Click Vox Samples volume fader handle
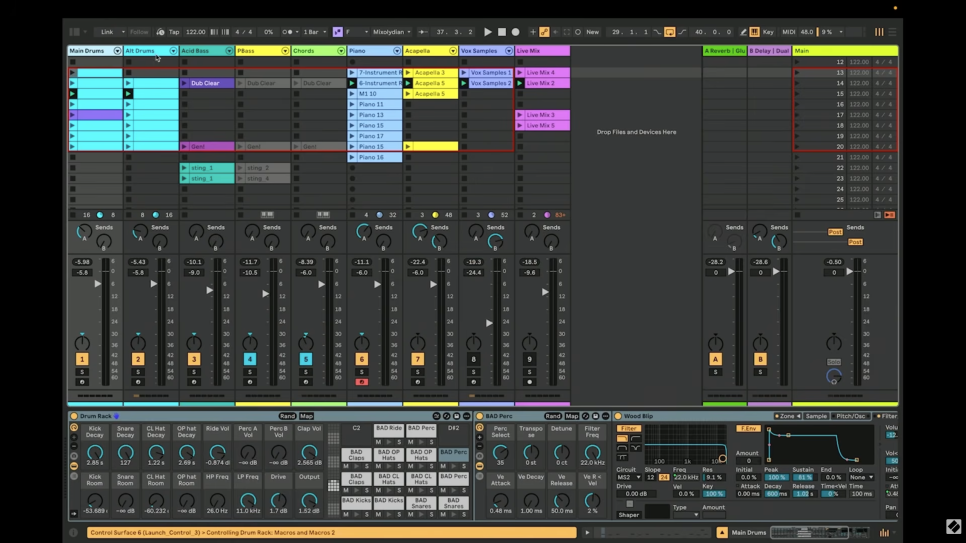This screenshot has width=966, height=543. 489,323
